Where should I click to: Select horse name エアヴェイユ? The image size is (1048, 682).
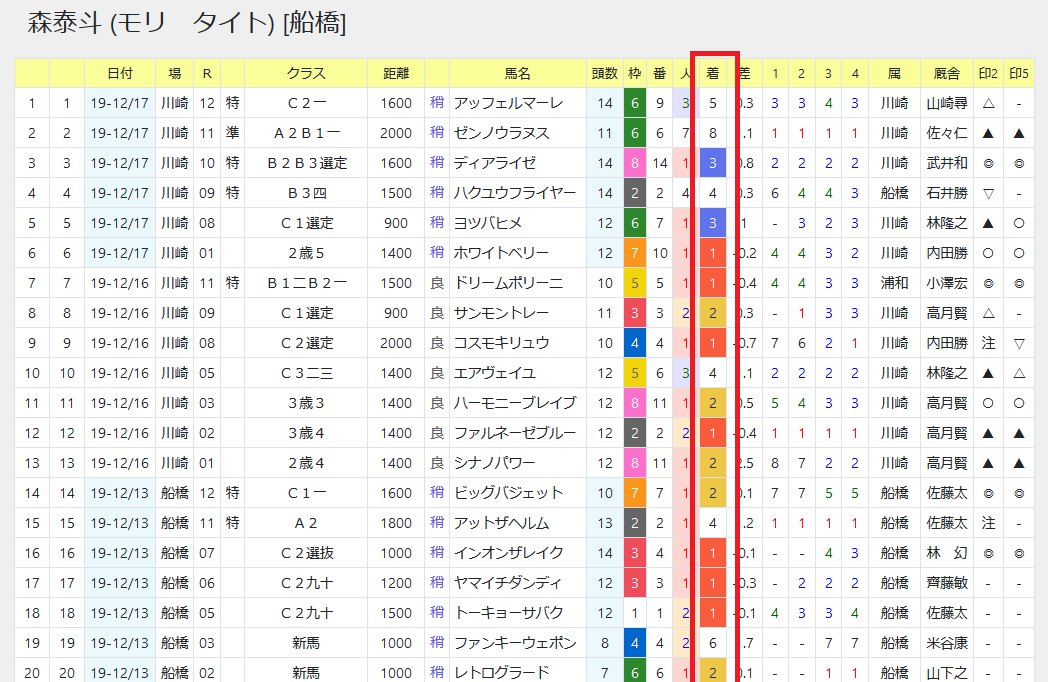point(495,373)
